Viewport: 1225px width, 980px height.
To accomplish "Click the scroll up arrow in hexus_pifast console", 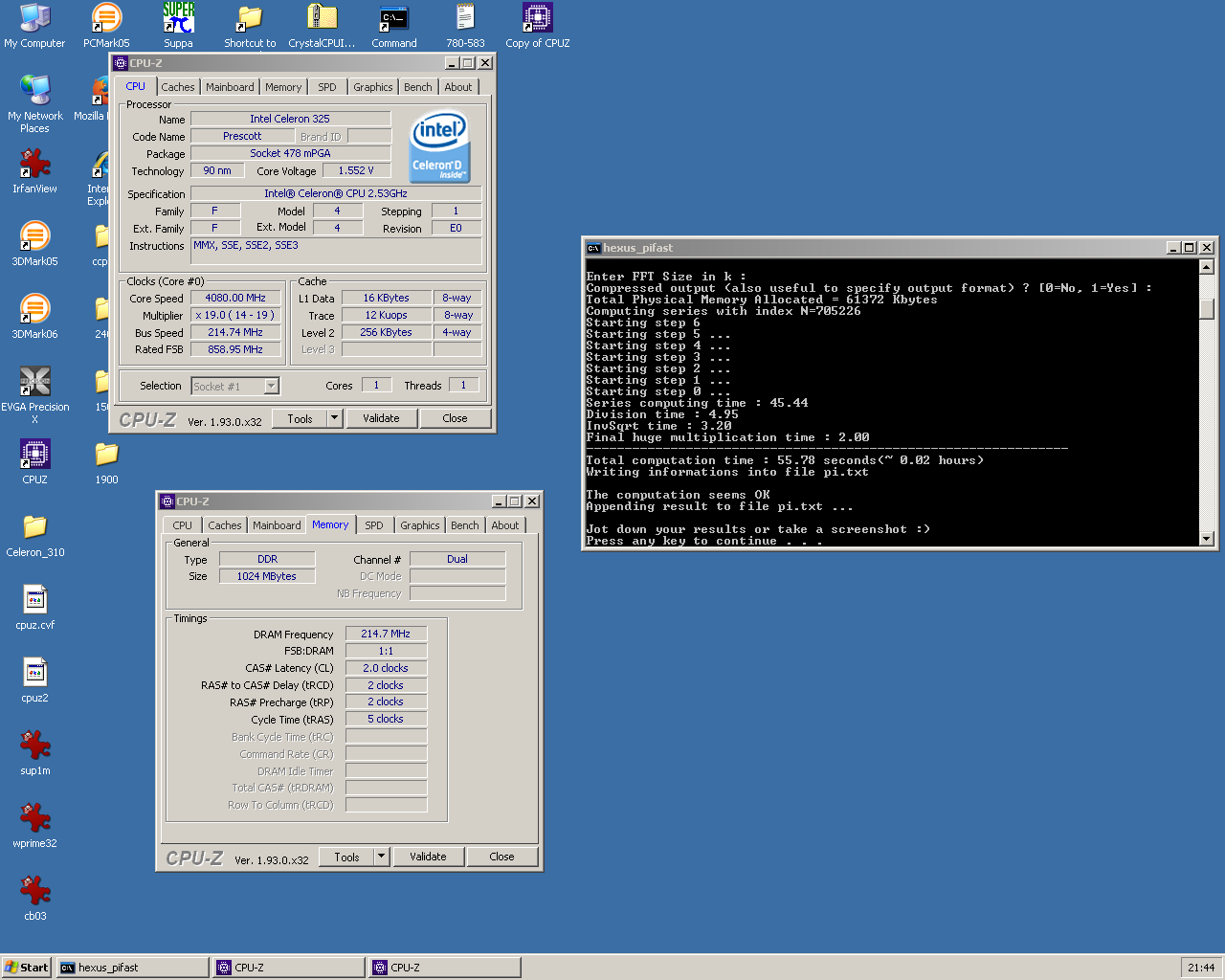I will (1207, 267).
